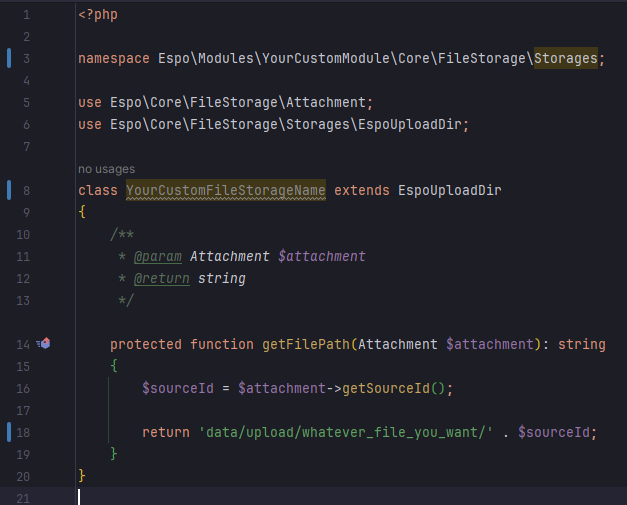The width and height of the screenshot is (627, 505).
Task: Click line number 21 in the gutter
Action: click(x=23, y=498)
